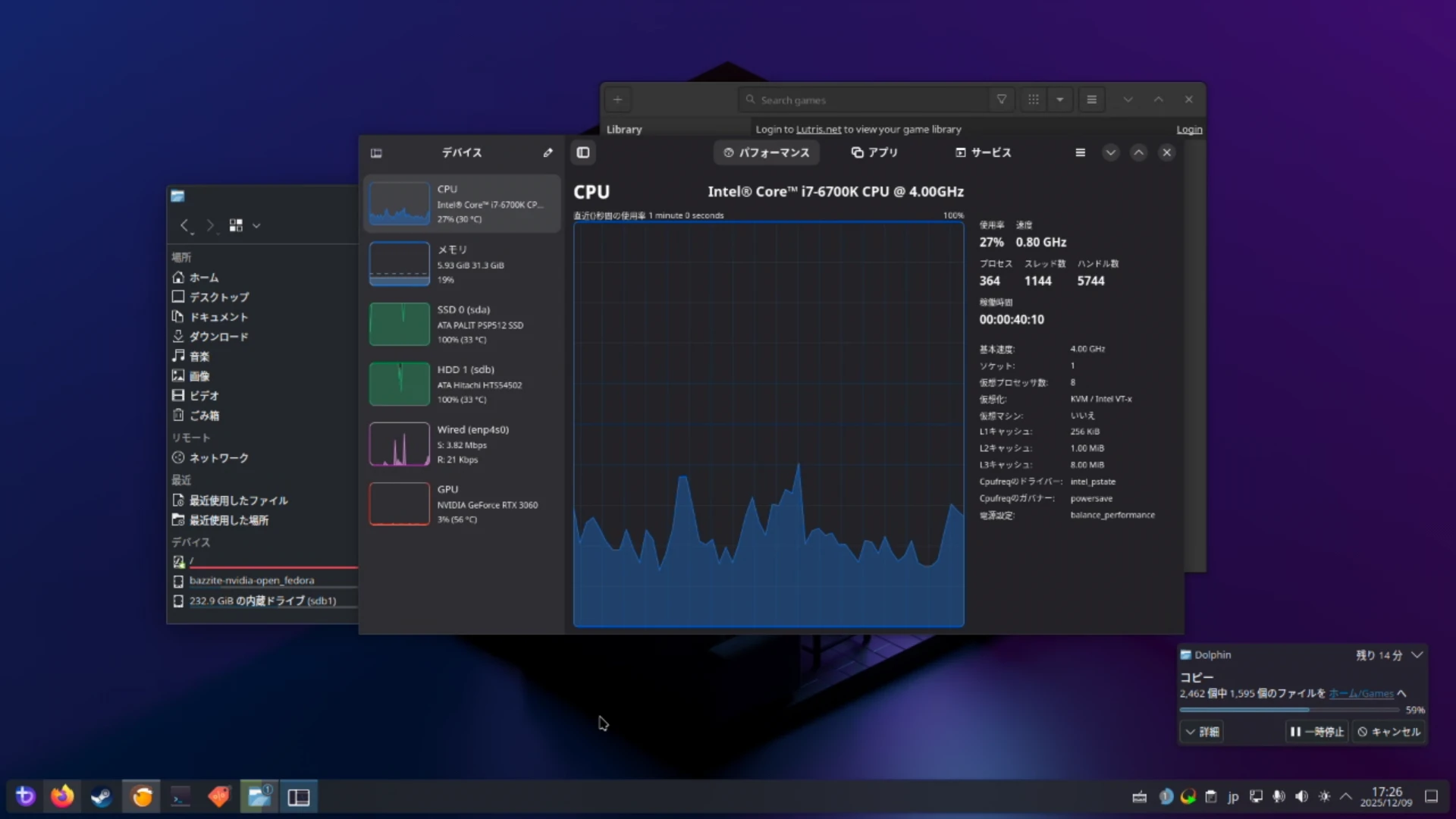
Task: Open the hamburger menu in the resource monitor
Action: [x=1080, y=152]
